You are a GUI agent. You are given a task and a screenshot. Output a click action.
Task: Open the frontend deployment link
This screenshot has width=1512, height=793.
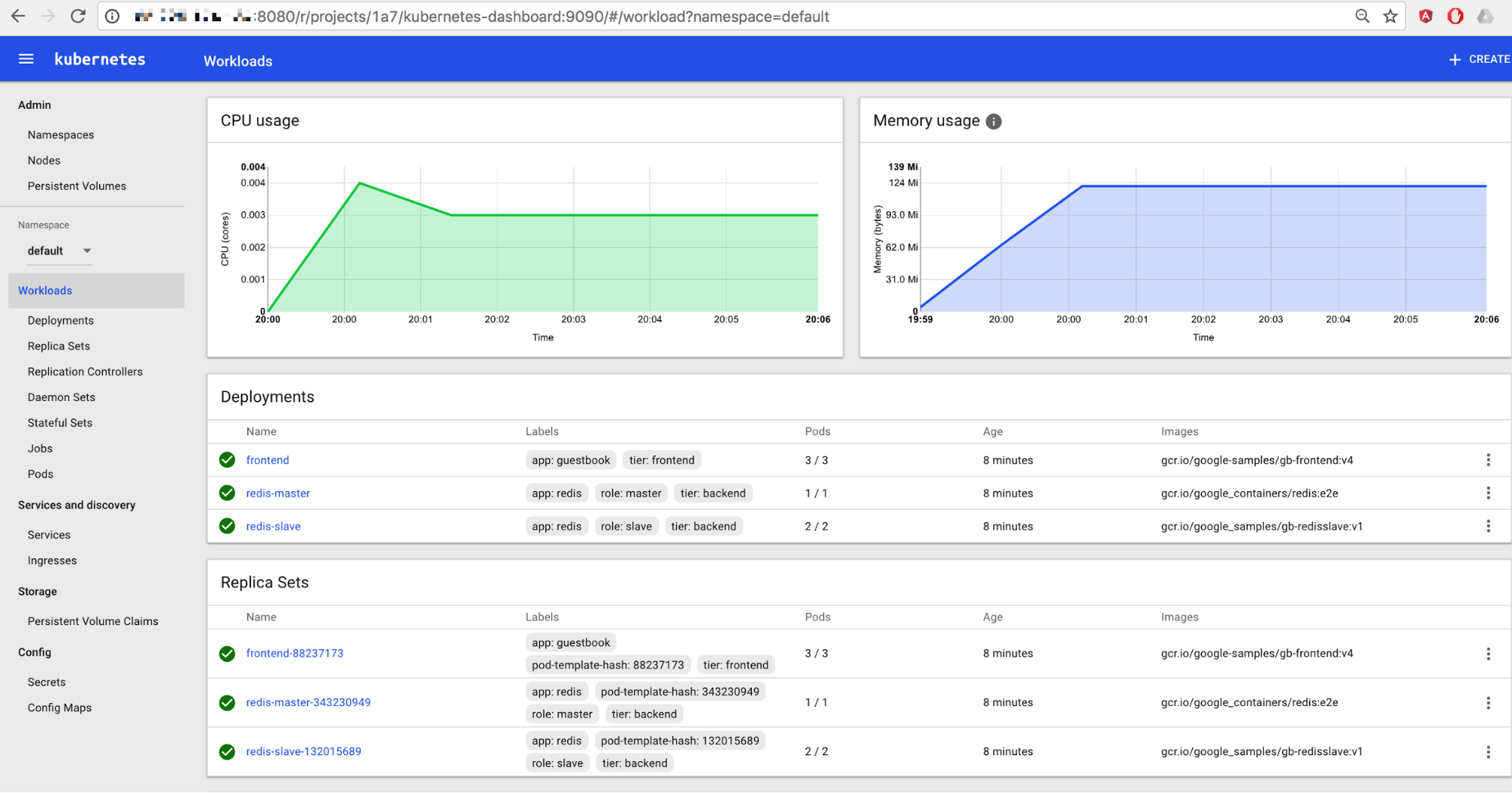click(x=267, y=460)
